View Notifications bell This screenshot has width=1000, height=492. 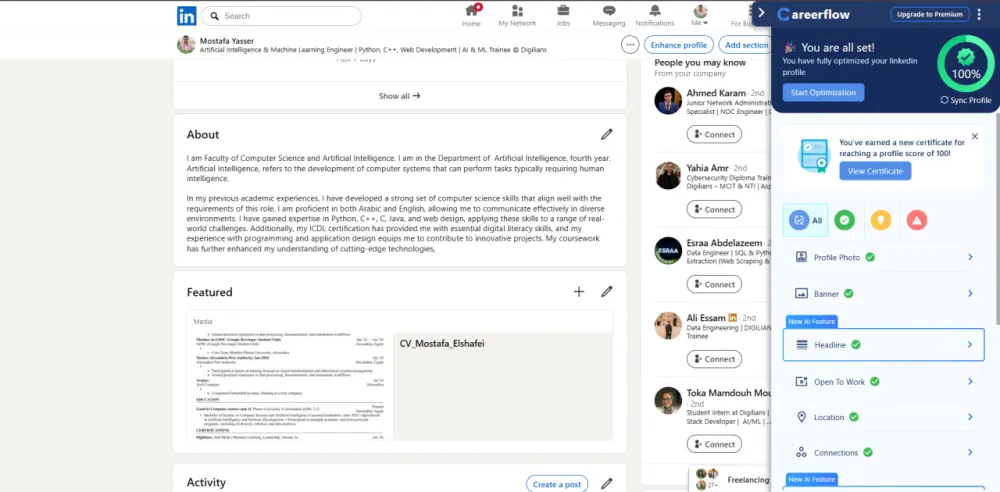654,16
